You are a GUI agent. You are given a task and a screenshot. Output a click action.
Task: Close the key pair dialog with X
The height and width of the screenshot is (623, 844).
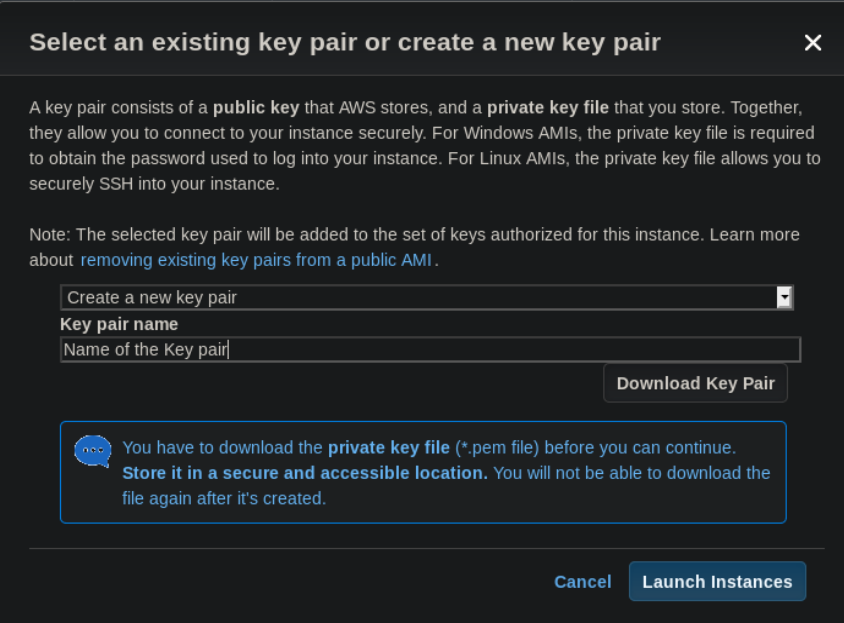click(x=812, y=43)
